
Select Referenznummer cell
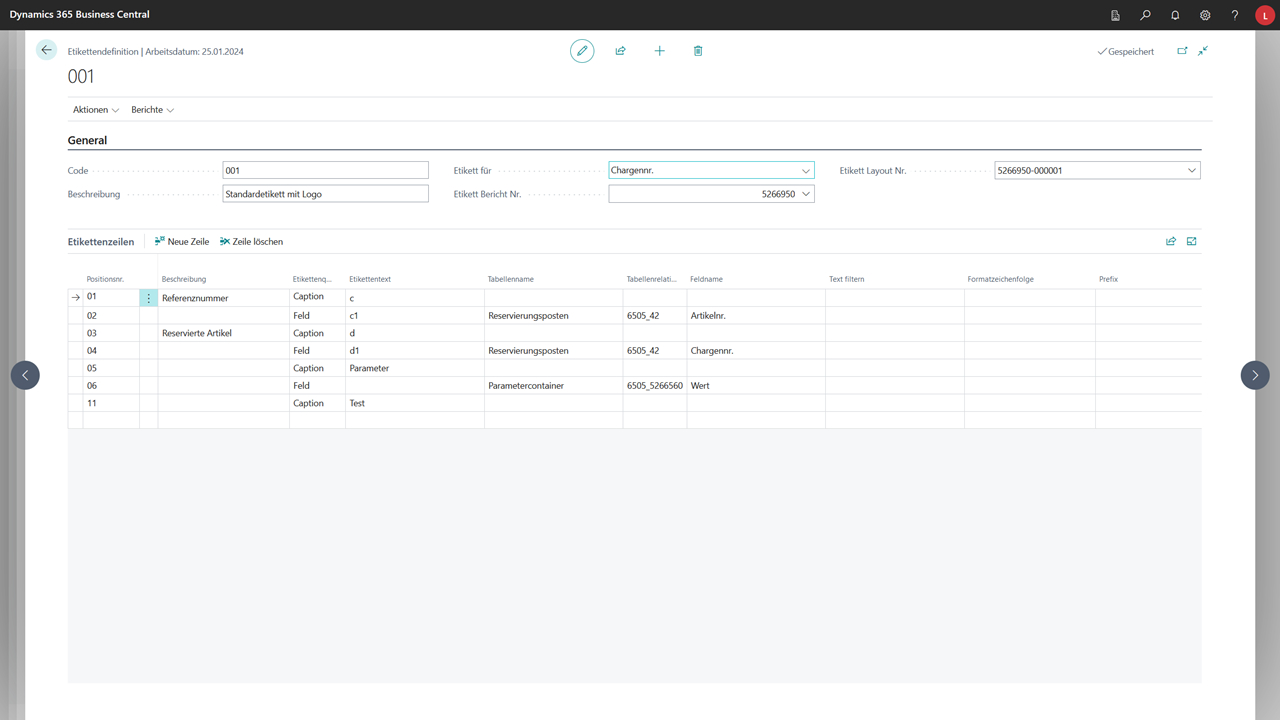click(224, 298)
